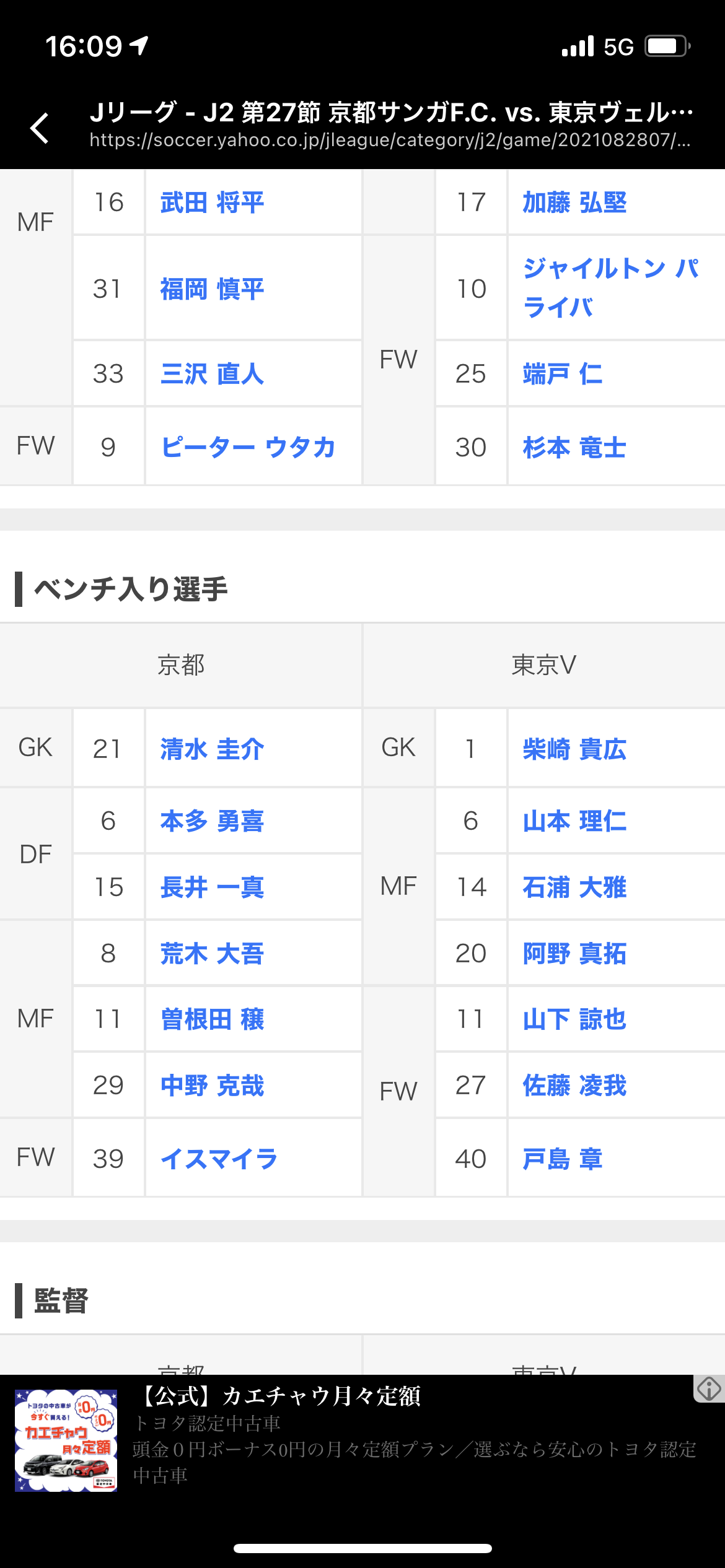Image resolution: width=725 pixels, height=1568 pixels.
Task: Select bench player イスマイラ
Action: (219, 1159)
